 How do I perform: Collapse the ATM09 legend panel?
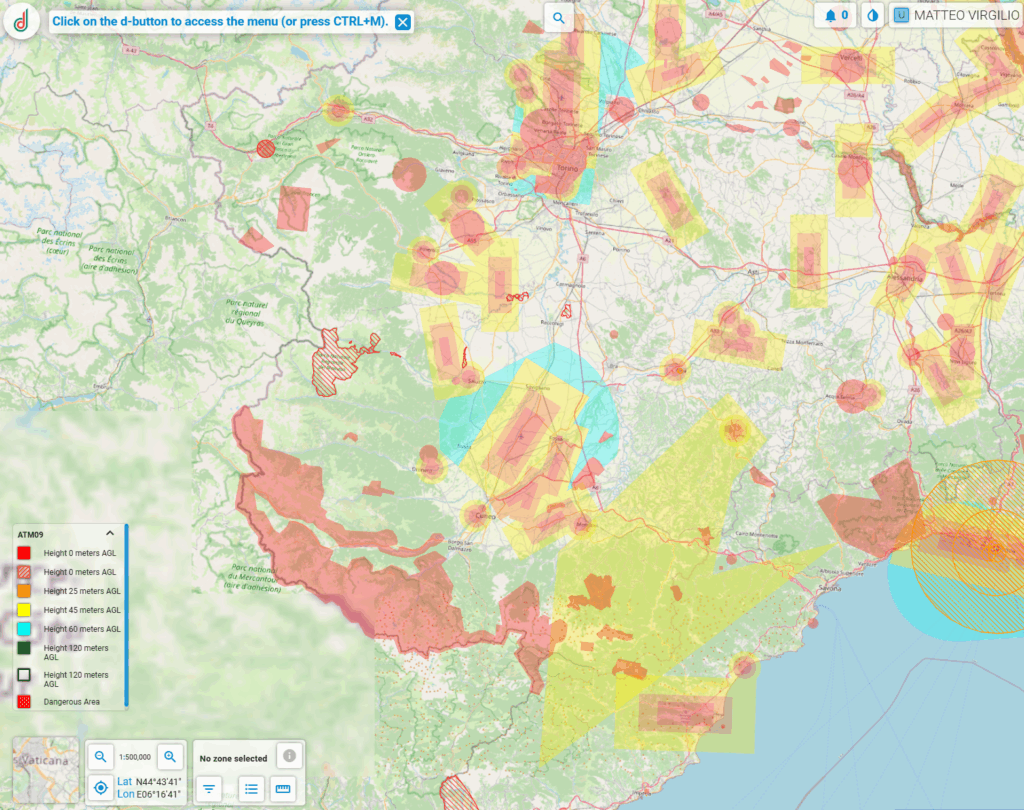pos(110,534)
